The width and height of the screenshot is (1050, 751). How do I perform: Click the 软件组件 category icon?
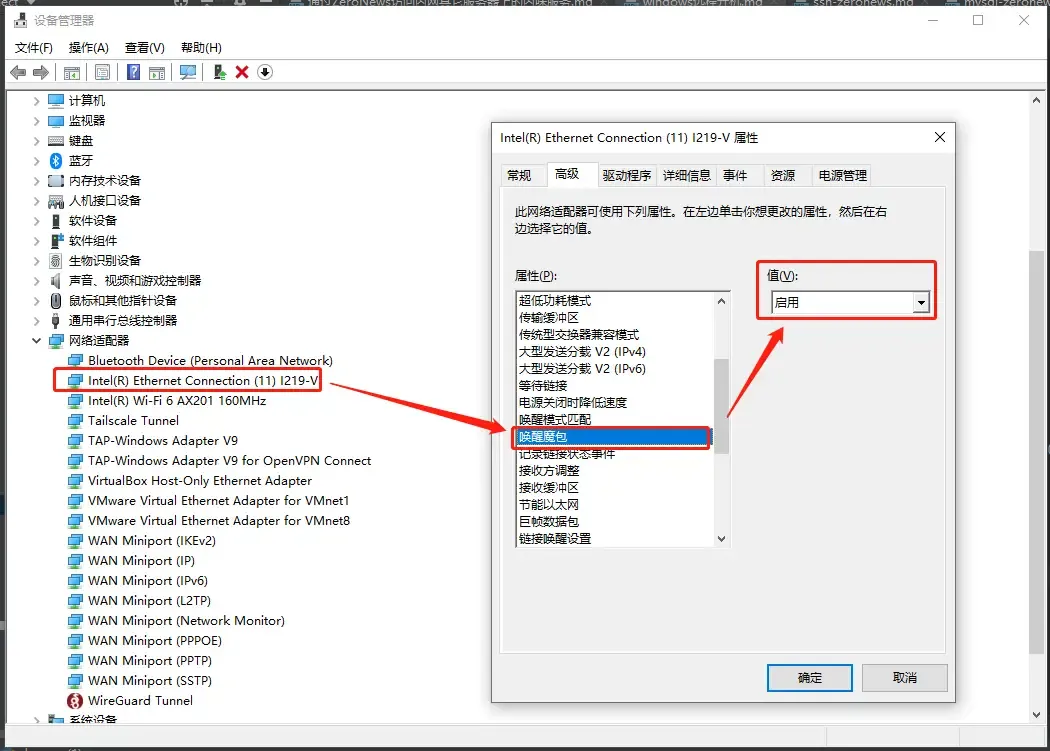[57, 241]
